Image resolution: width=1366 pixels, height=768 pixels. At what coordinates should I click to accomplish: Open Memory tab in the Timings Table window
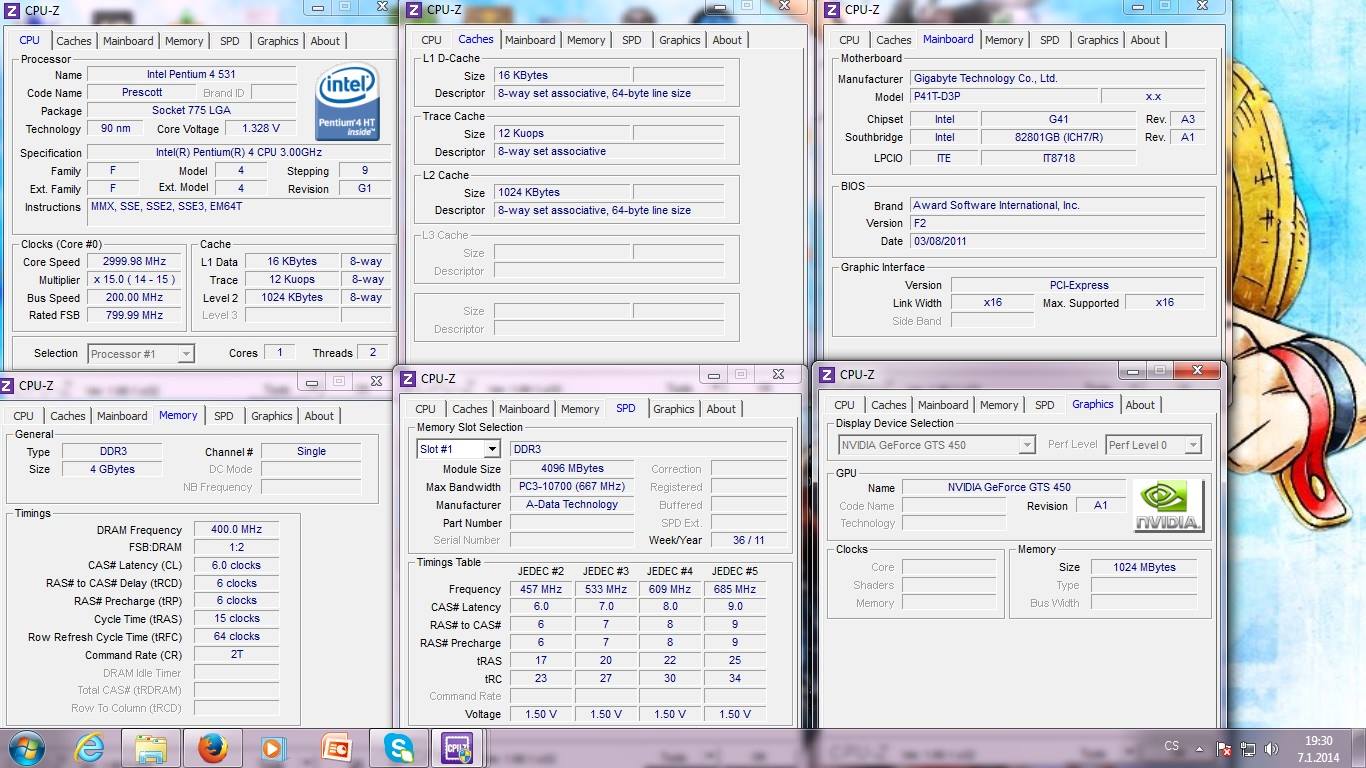[x=580, y=409]
